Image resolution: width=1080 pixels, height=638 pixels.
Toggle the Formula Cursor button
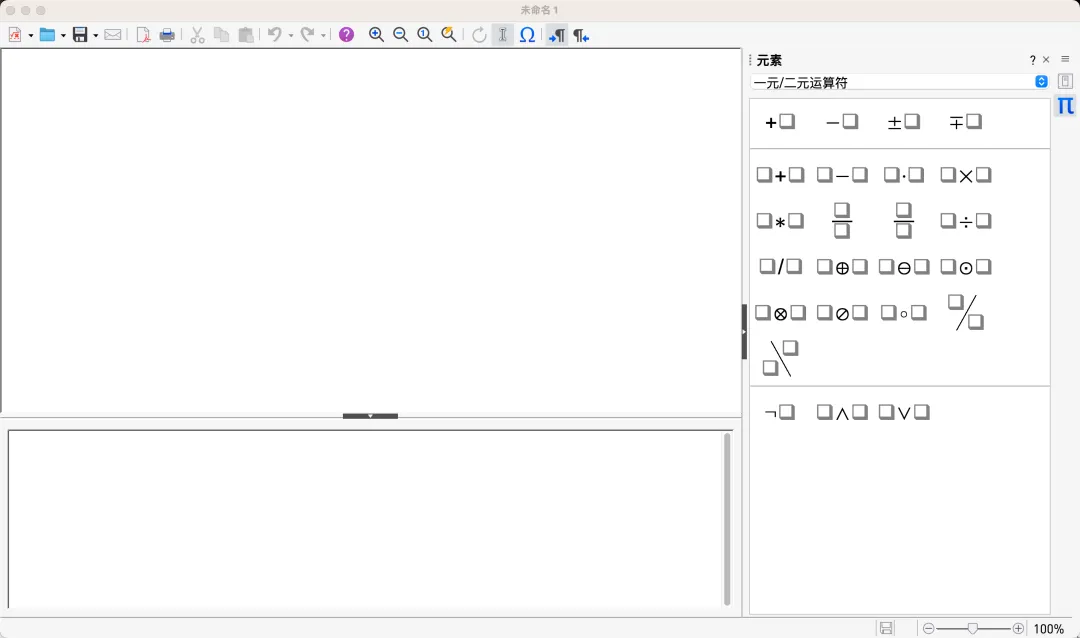(503, 34)
